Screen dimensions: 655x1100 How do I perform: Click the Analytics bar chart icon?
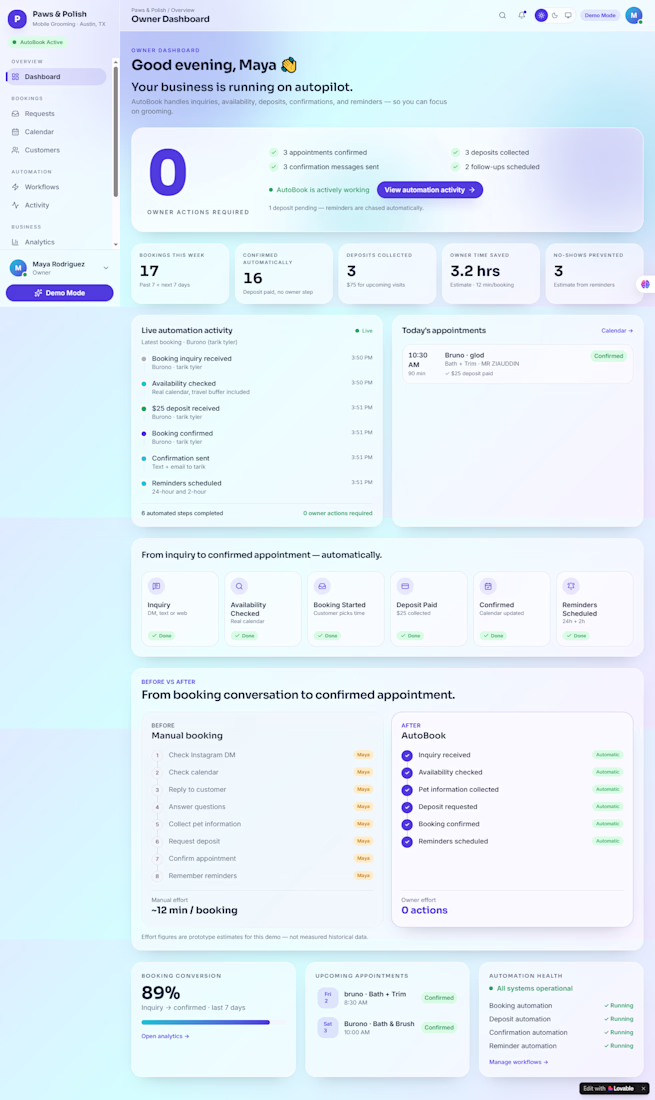coord(15,242)
